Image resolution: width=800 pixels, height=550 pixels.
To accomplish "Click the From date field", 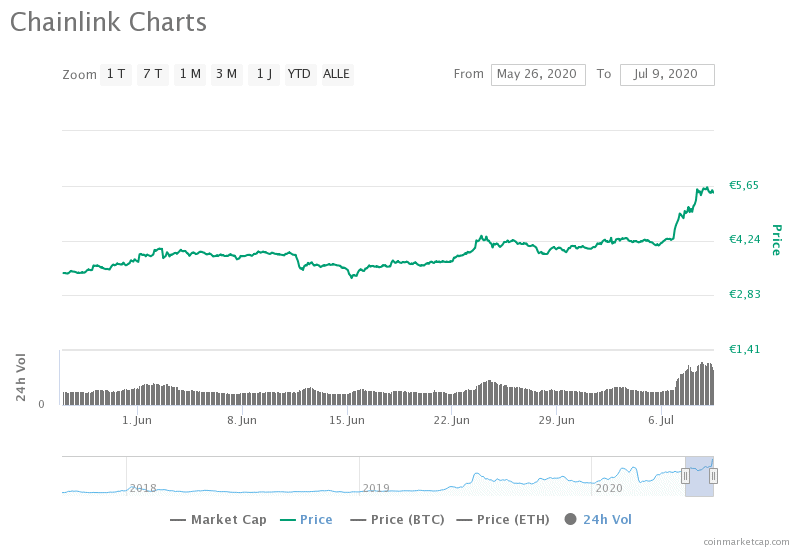I will (538, 74).
